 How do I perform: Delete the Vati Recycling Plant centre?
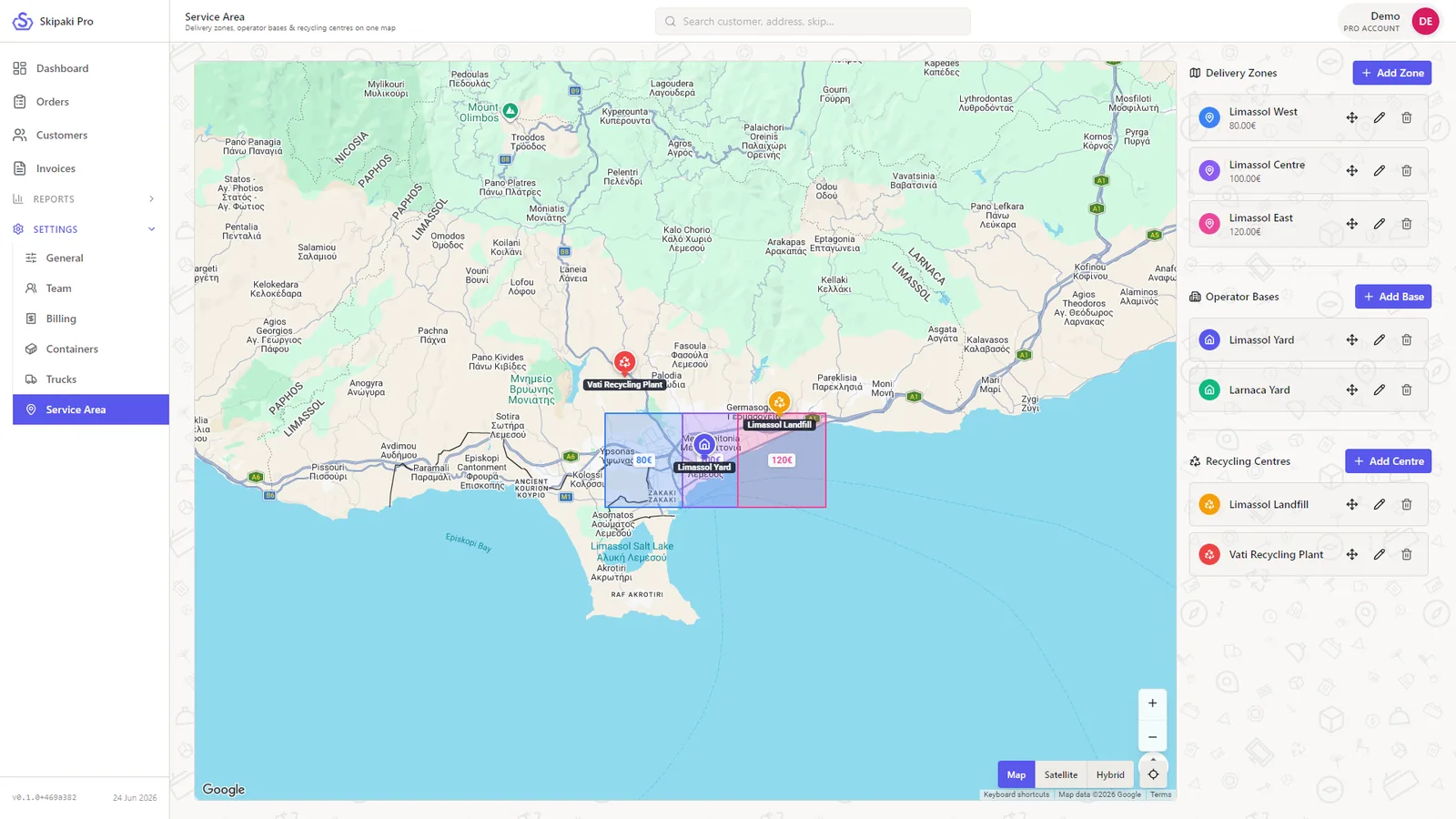[x=1407, y=554]
